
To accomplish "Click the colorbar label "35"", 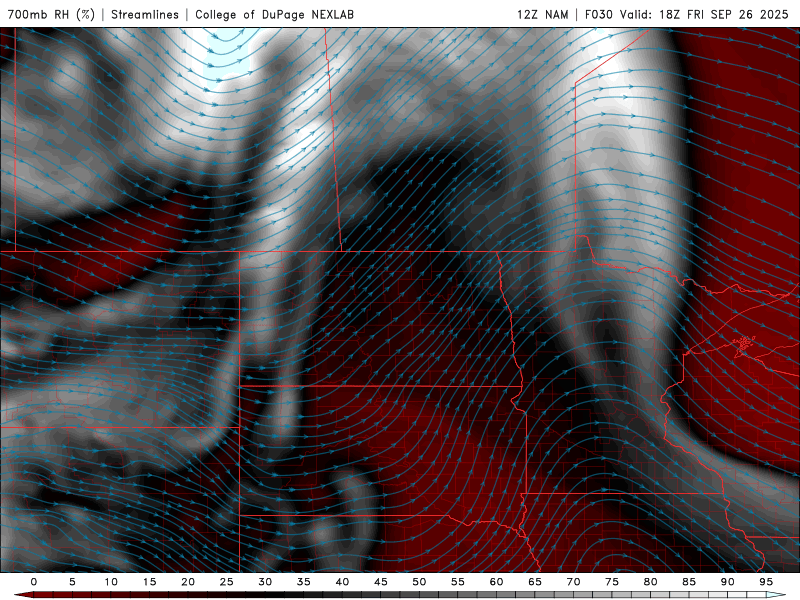I will (304, 582).
